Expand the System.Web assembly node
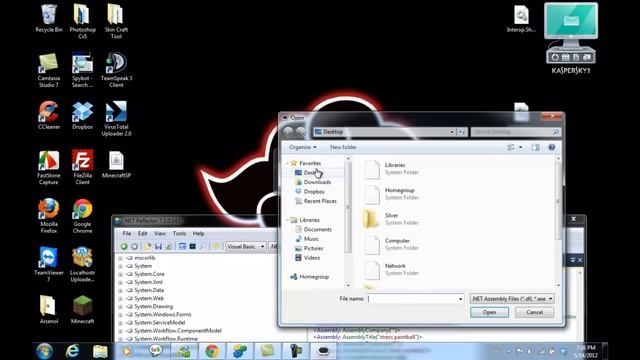This screenshot has height=360, width=640. tap(120, 299)
